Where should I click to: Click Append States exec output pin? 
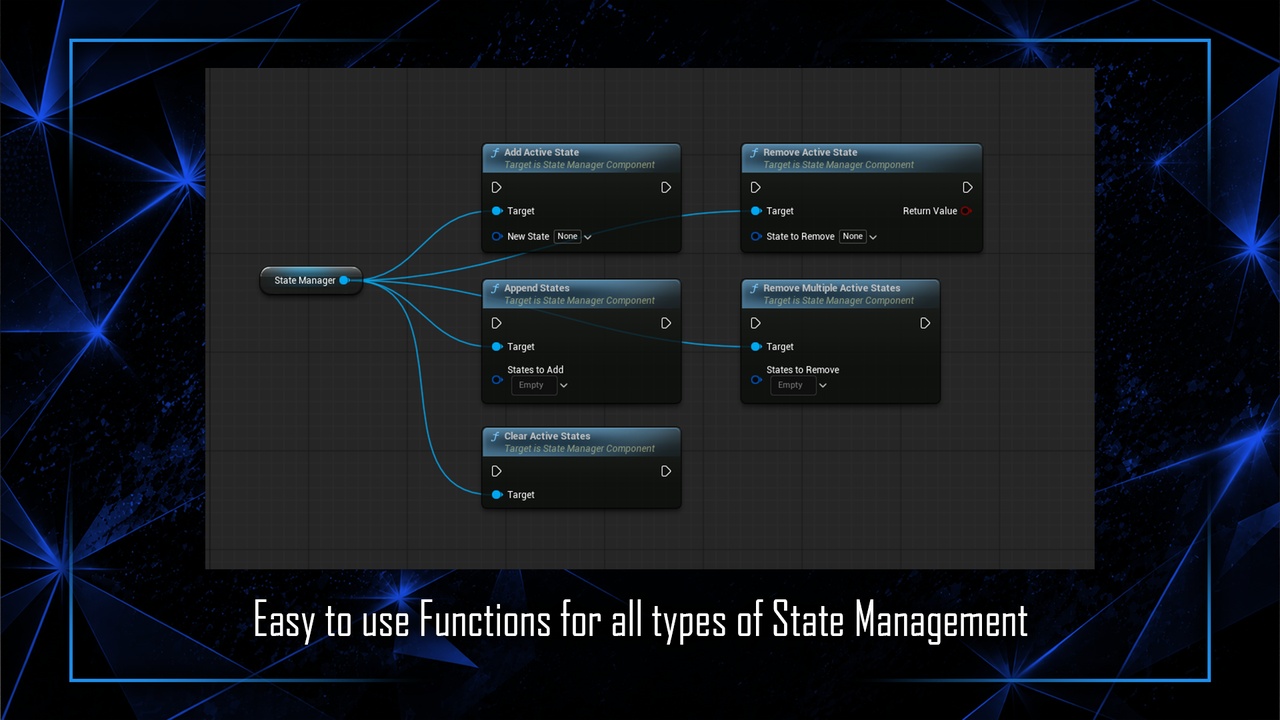pyautogui.click(x=666, y=323)
